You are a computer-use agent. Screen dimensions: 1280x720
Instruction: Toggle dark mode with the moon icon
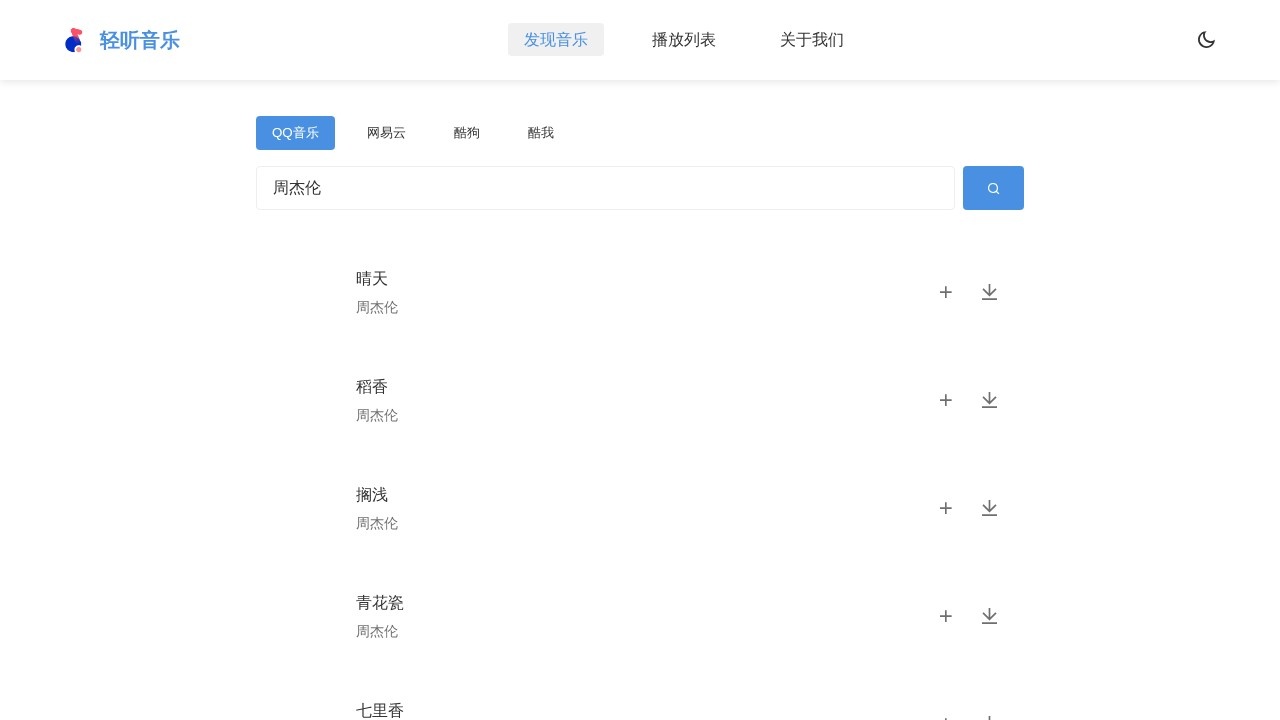pos(1207,40)
